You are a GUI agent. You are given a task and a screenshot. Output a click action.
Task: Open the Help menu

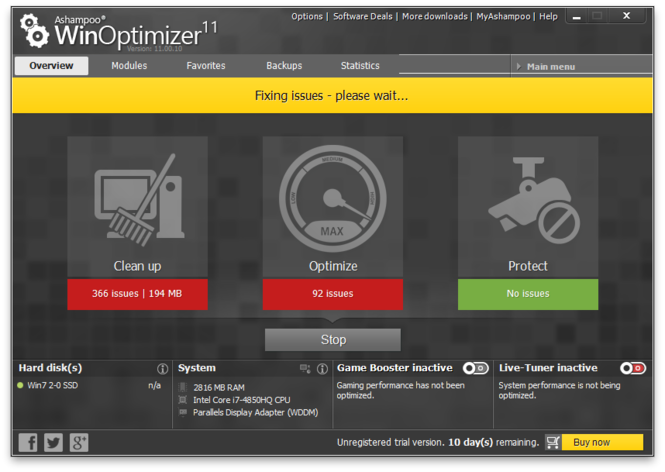tap(548, 17)
